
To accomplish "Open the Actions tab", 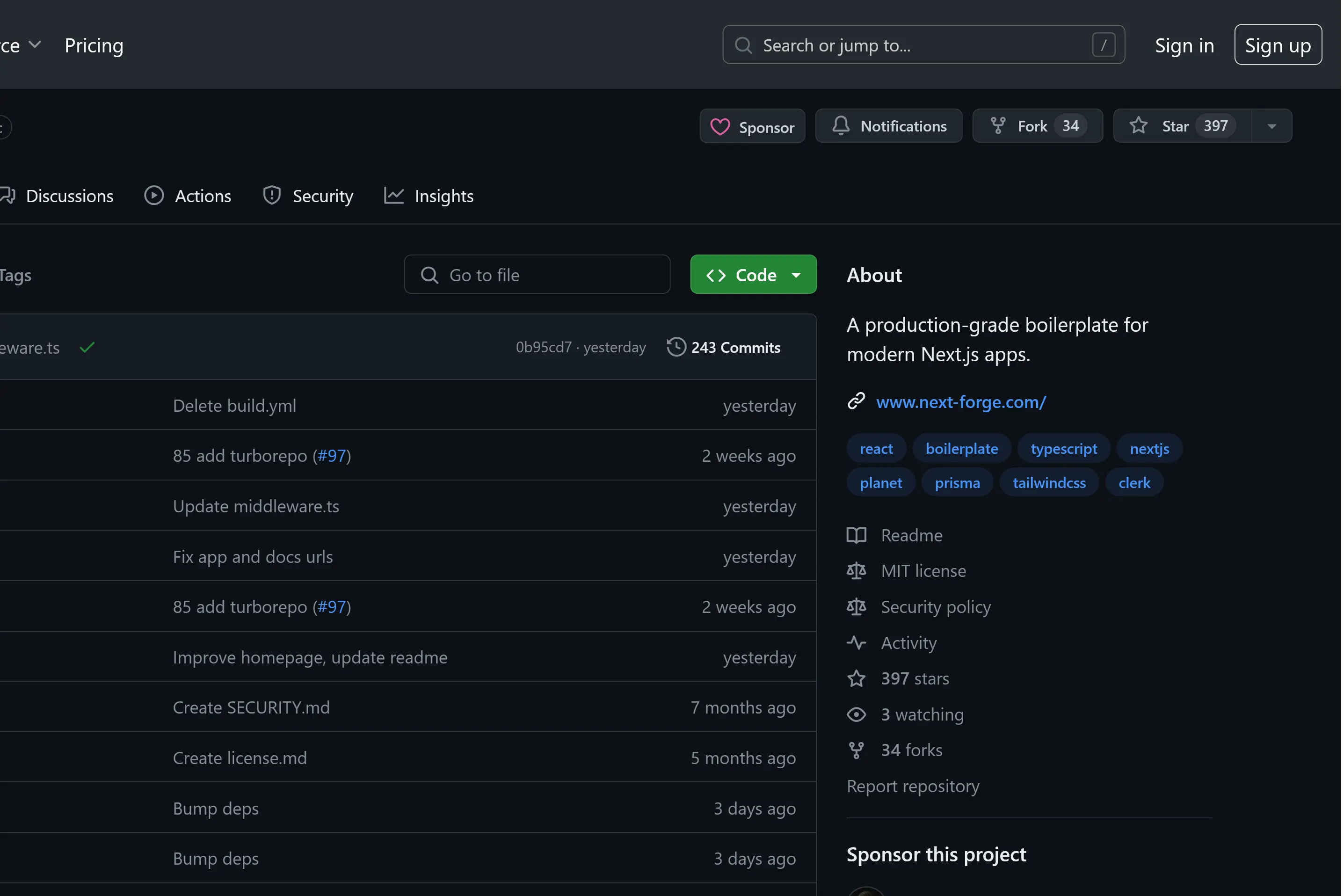I will (x=187, y=196).
